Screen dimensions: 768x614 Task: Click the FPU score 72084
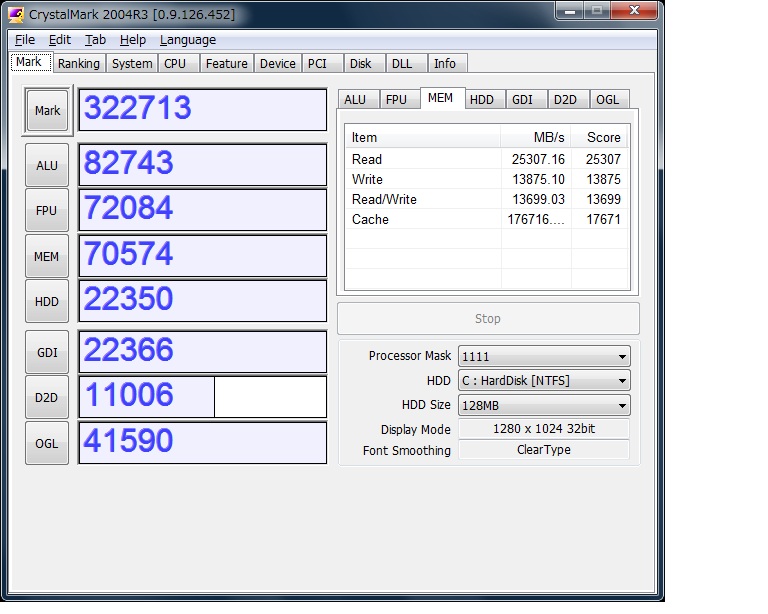203,210
